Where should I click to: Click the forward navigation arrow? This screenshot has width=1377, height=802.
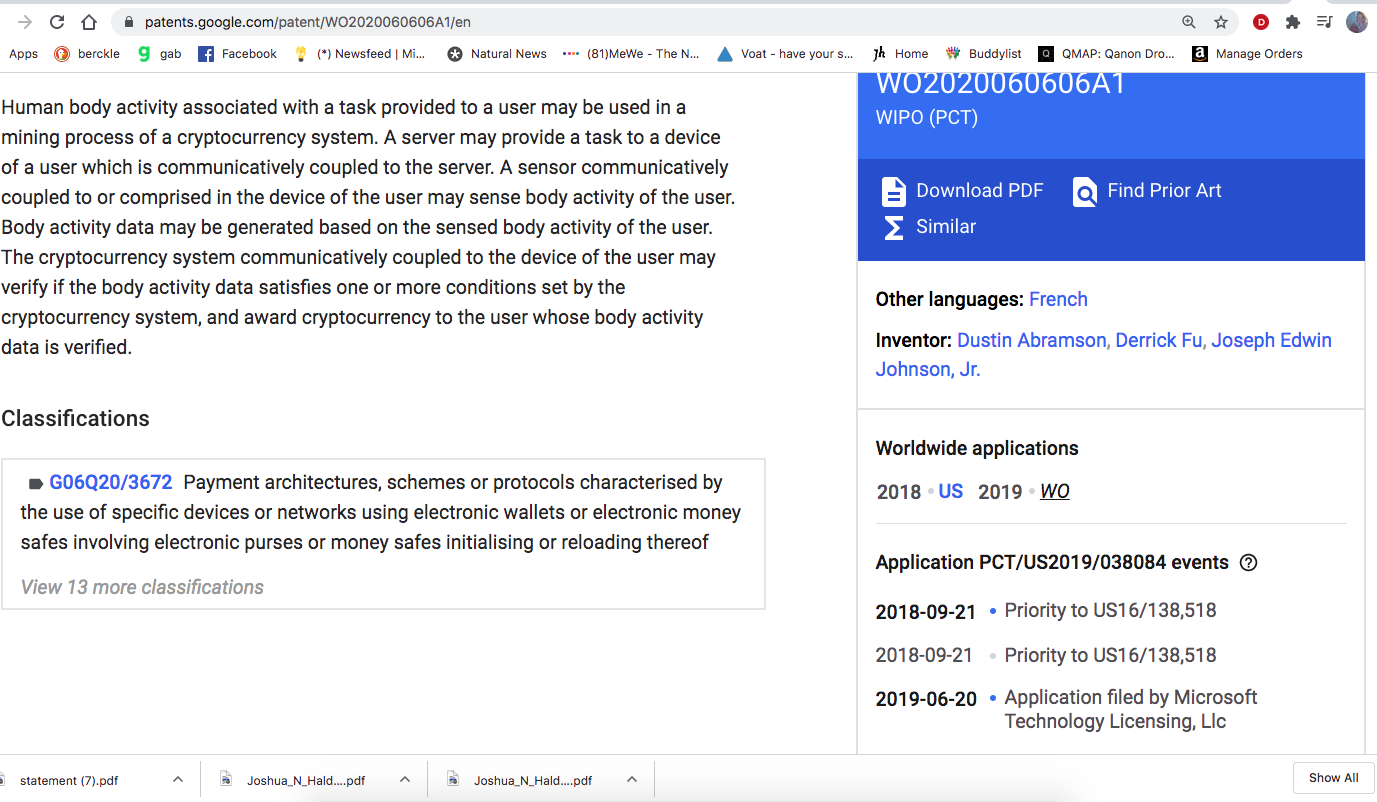25,22
